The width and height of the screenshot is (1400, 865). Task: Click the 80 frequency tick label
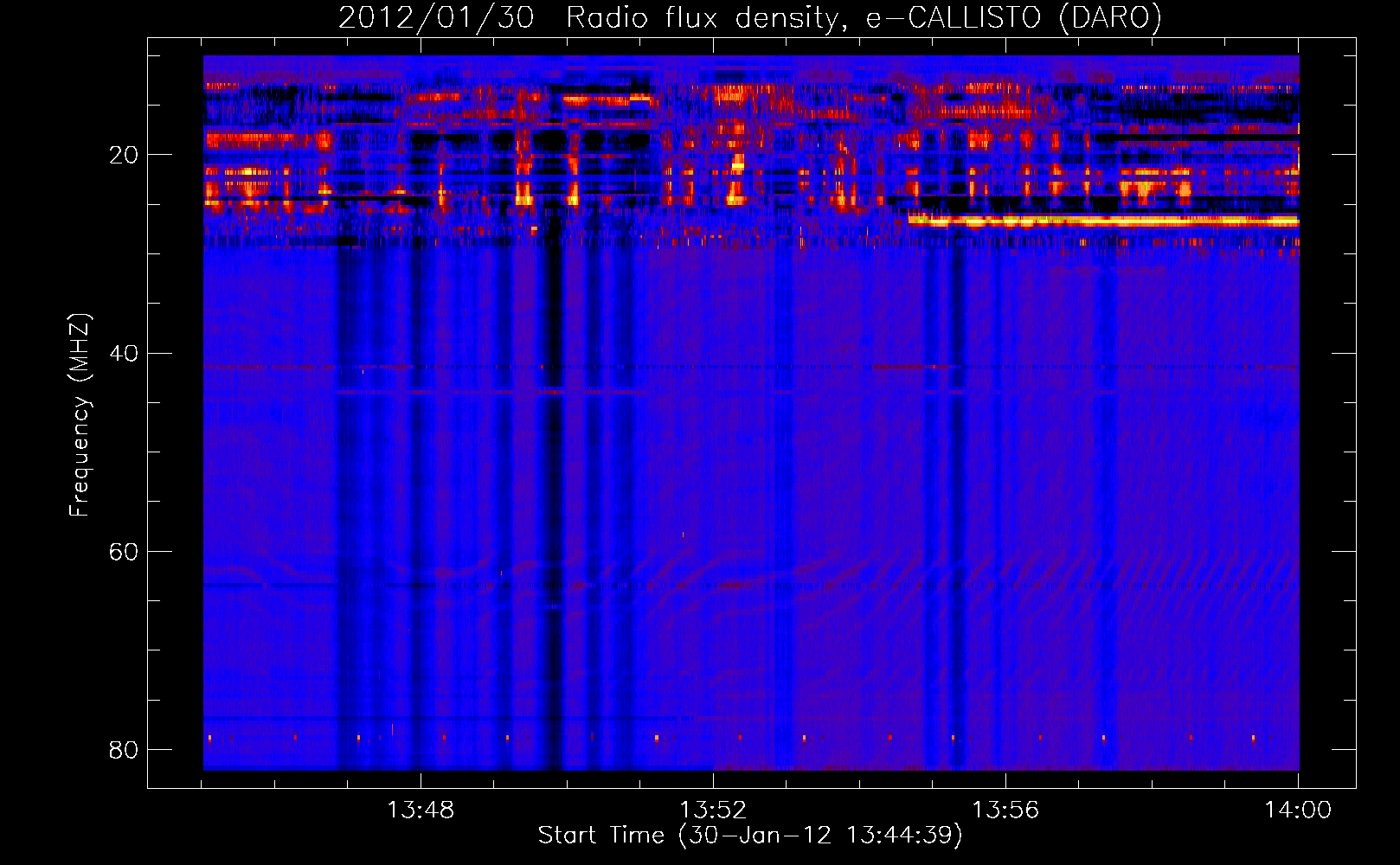tap(123, 750)
